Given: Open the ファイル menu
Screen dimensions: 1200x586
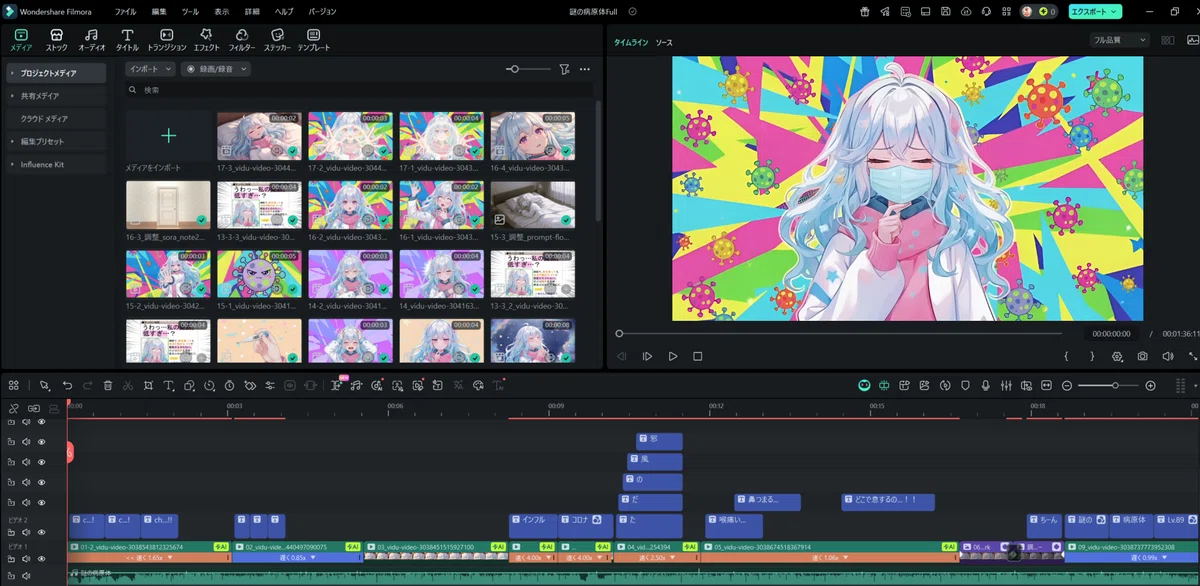Looking at the screenshot, I should pyautogui.click(x=125, y=11).
